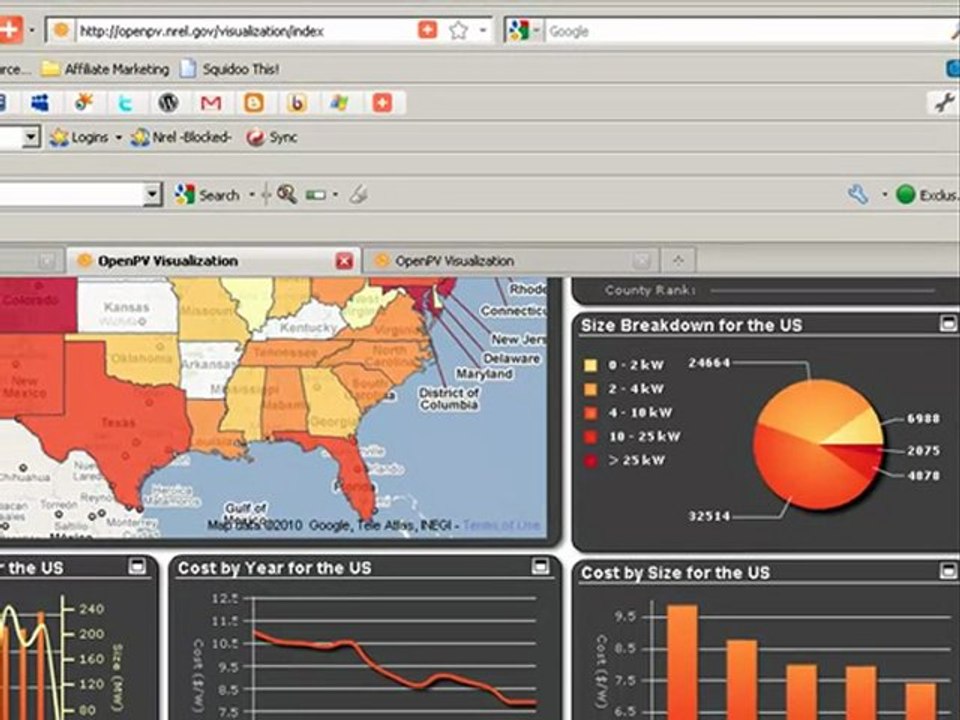
Task: Expand dropdown arrow next to battery icon
Action: [335, 195]
